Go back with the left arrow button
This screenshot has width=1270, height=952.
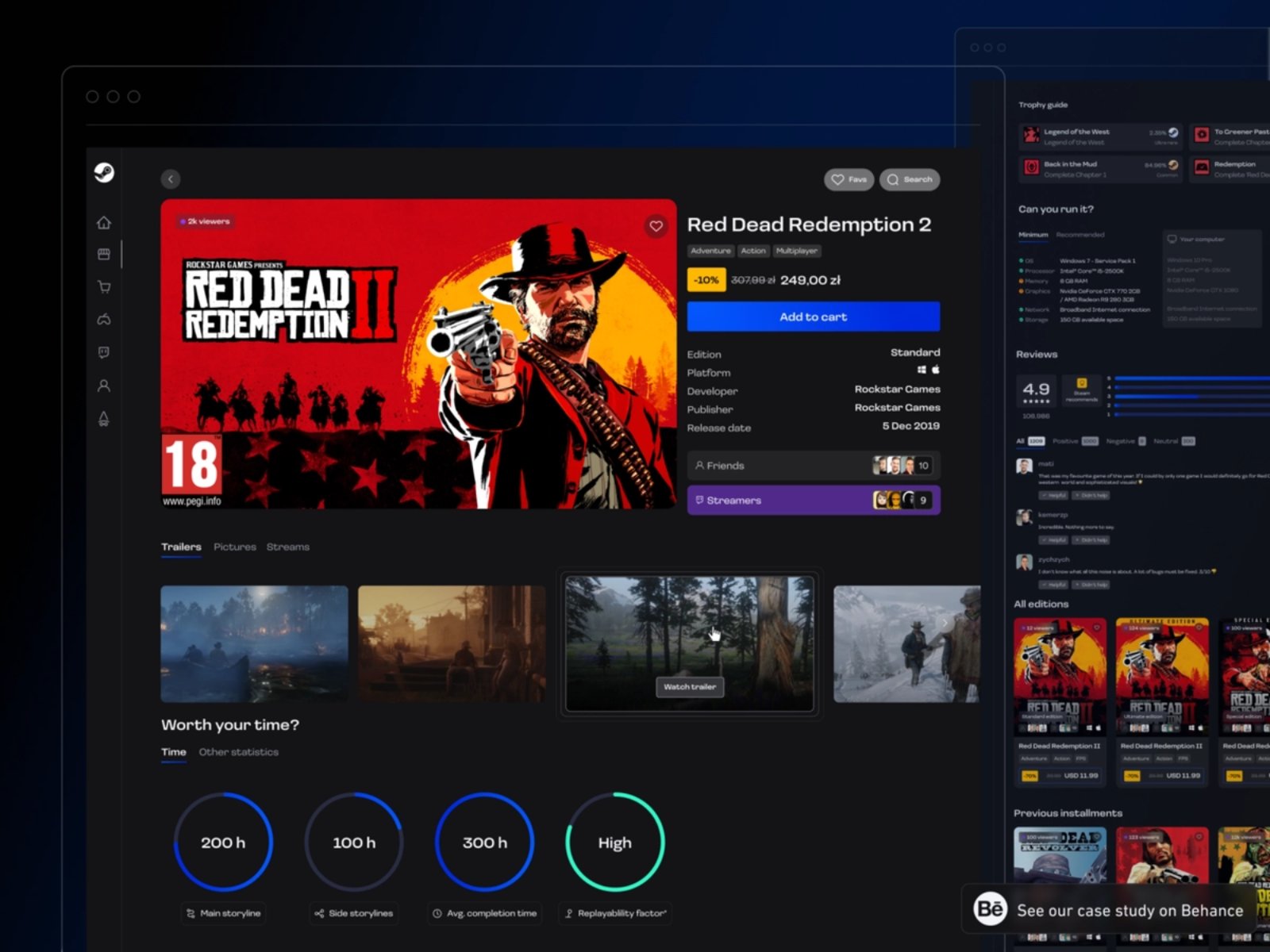[x=171, y=179]
